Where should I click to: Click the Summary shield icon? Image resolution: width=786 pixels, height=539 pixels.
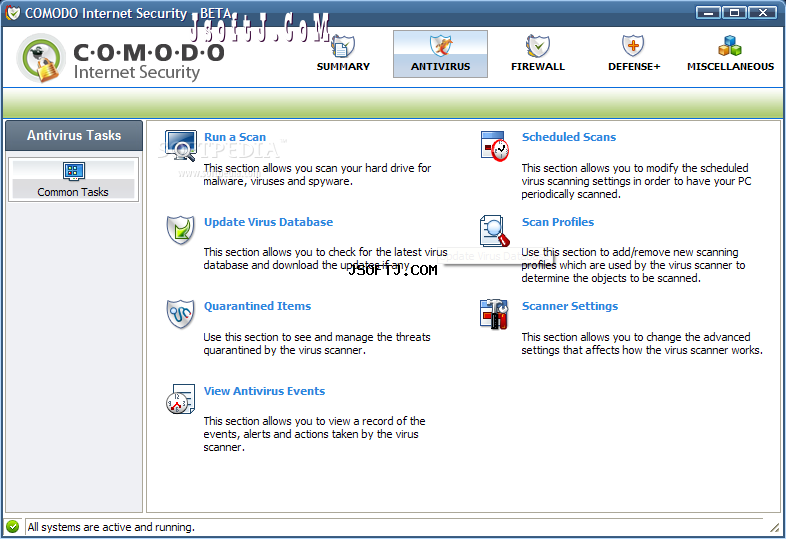pos(343,46)
